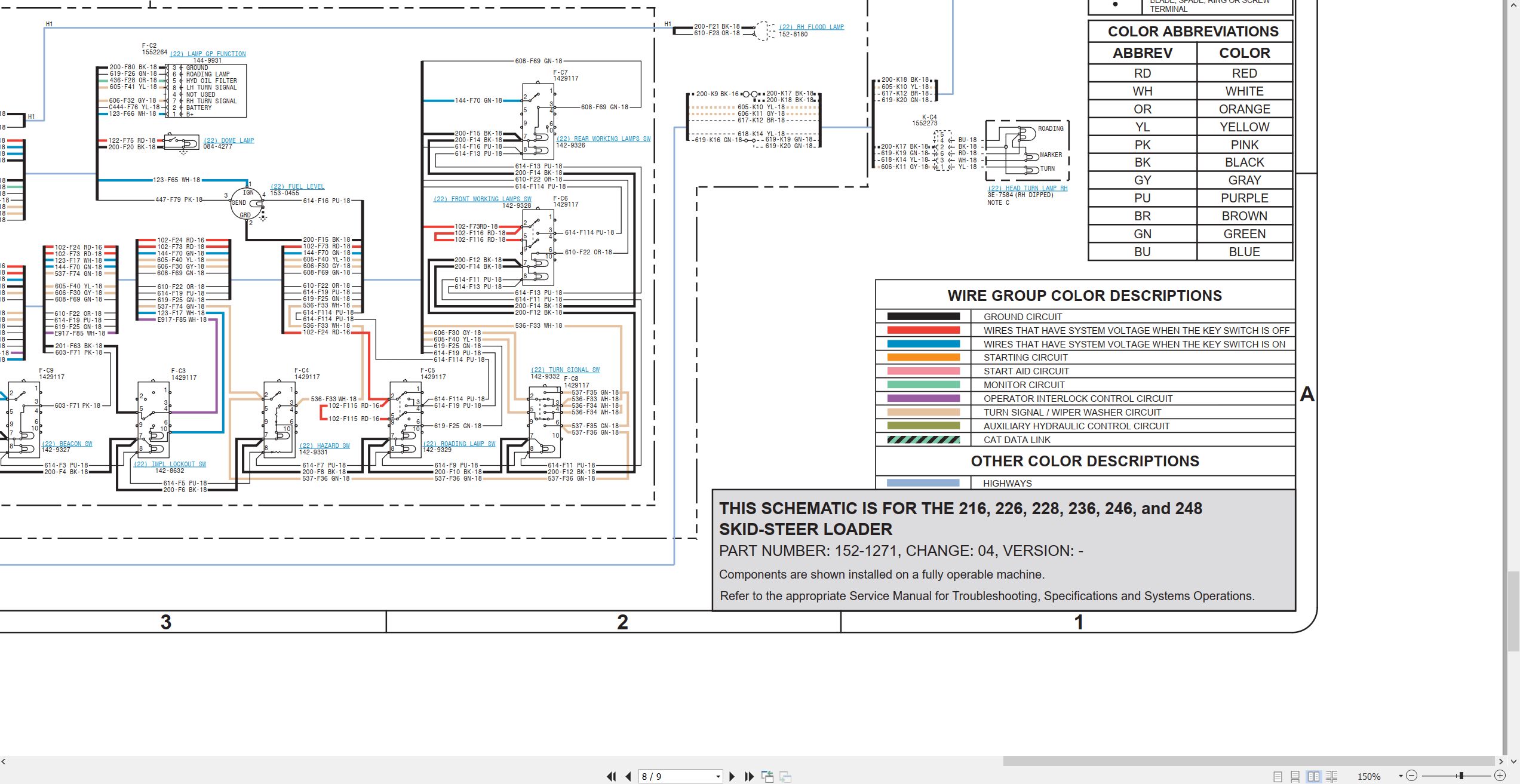Viewport: 1520px width, 784px height.
Task: Click the '447-F79 PK-18' wire label
Action: 179,199
